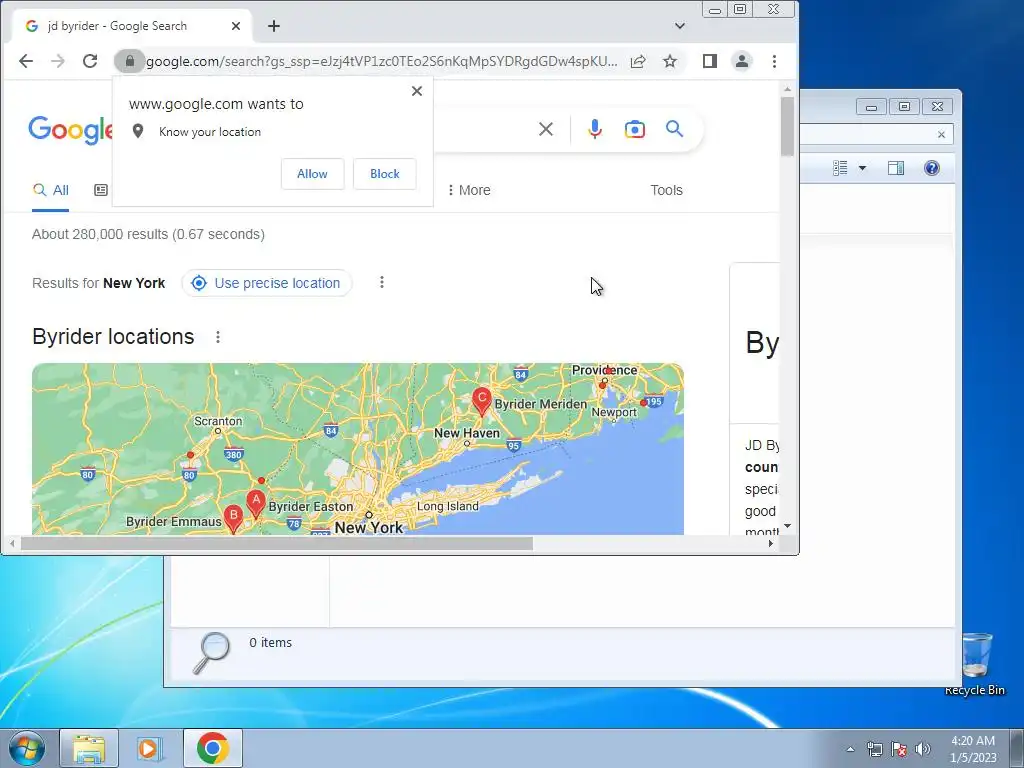
Task: Click the vertical scrollbar thumb in Chrome
Action: pos(788,126)
